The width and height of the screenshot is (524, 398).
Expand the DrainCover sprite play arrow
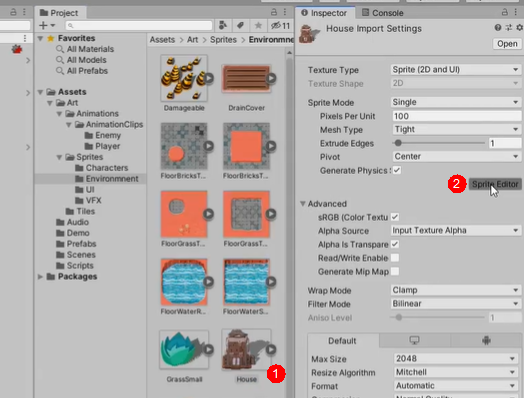click(271, 78)
